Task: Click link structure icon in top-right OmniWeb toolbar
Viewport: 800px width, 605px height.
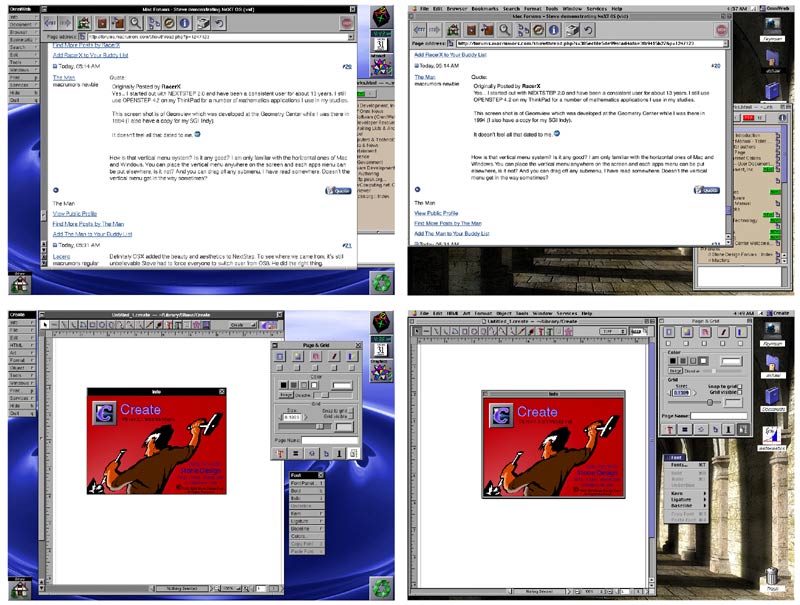Action: (x=523, y=30)
